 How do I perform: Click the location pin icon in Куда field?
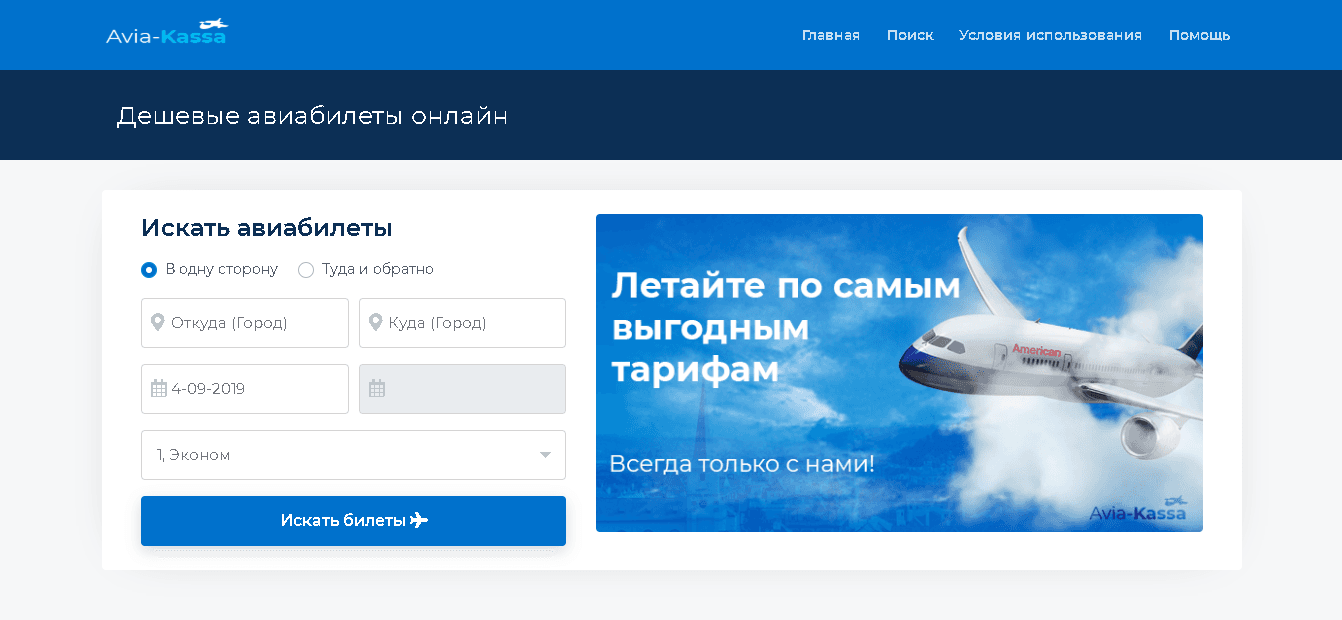click(376, 323)
